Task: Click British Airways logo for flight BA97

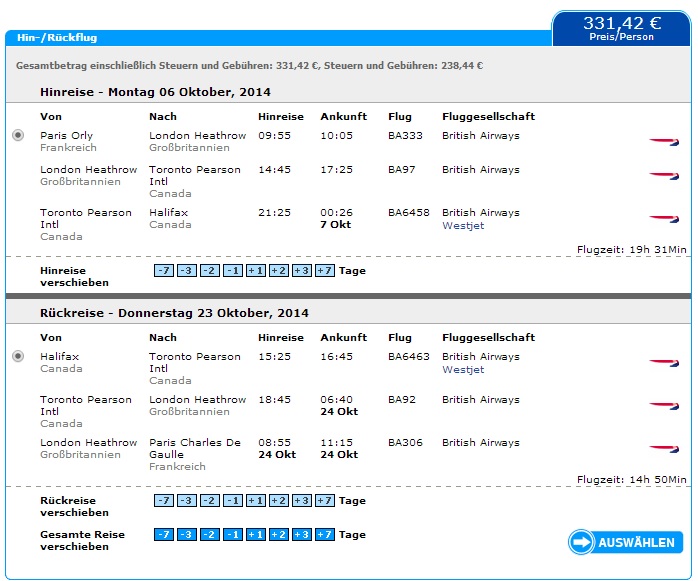Action: (664, 176)
